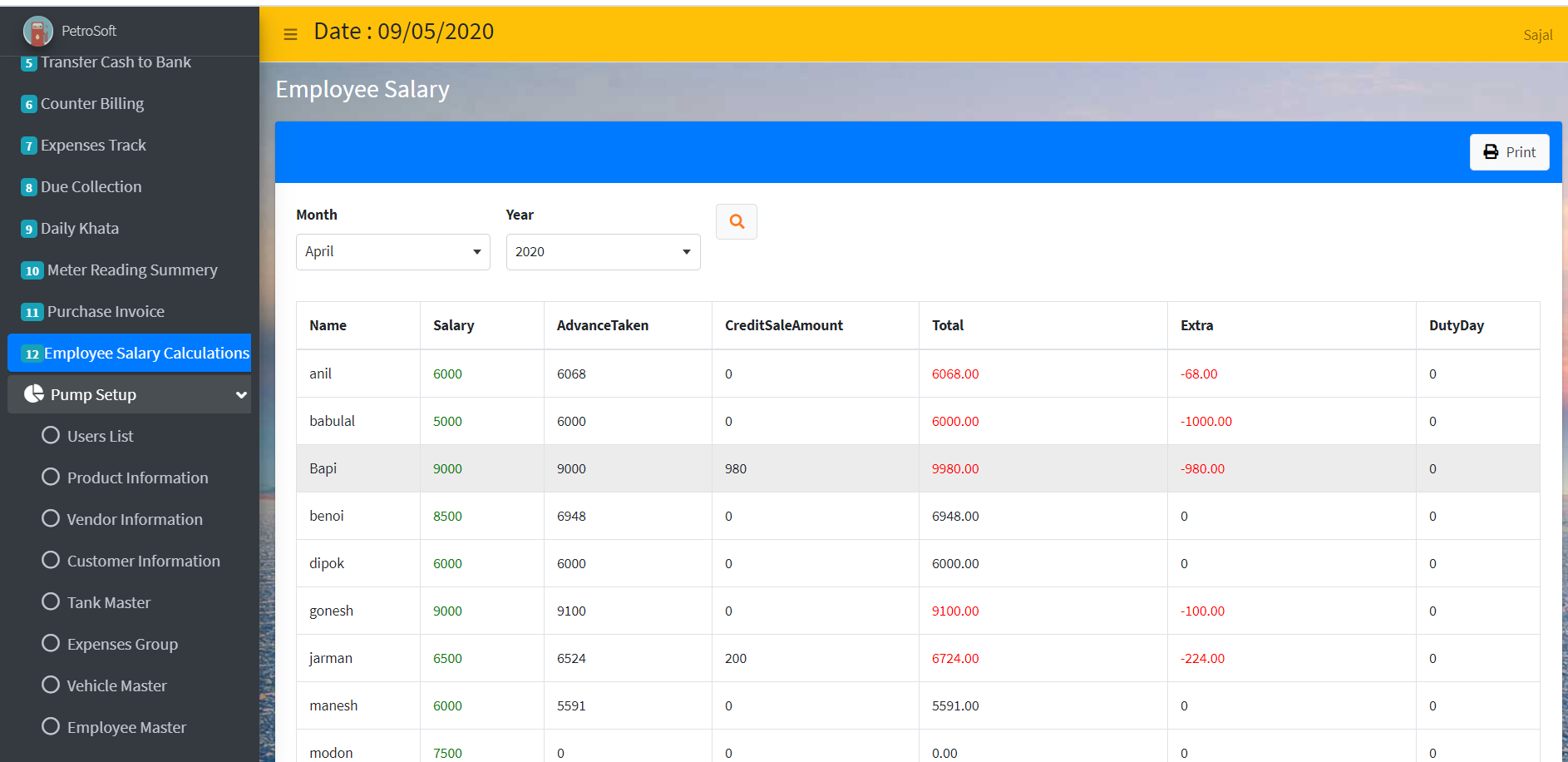1568x762 pixels.
Task: Click the pie chart icon beside Pump Setup
Action: (x=34, y=394)
